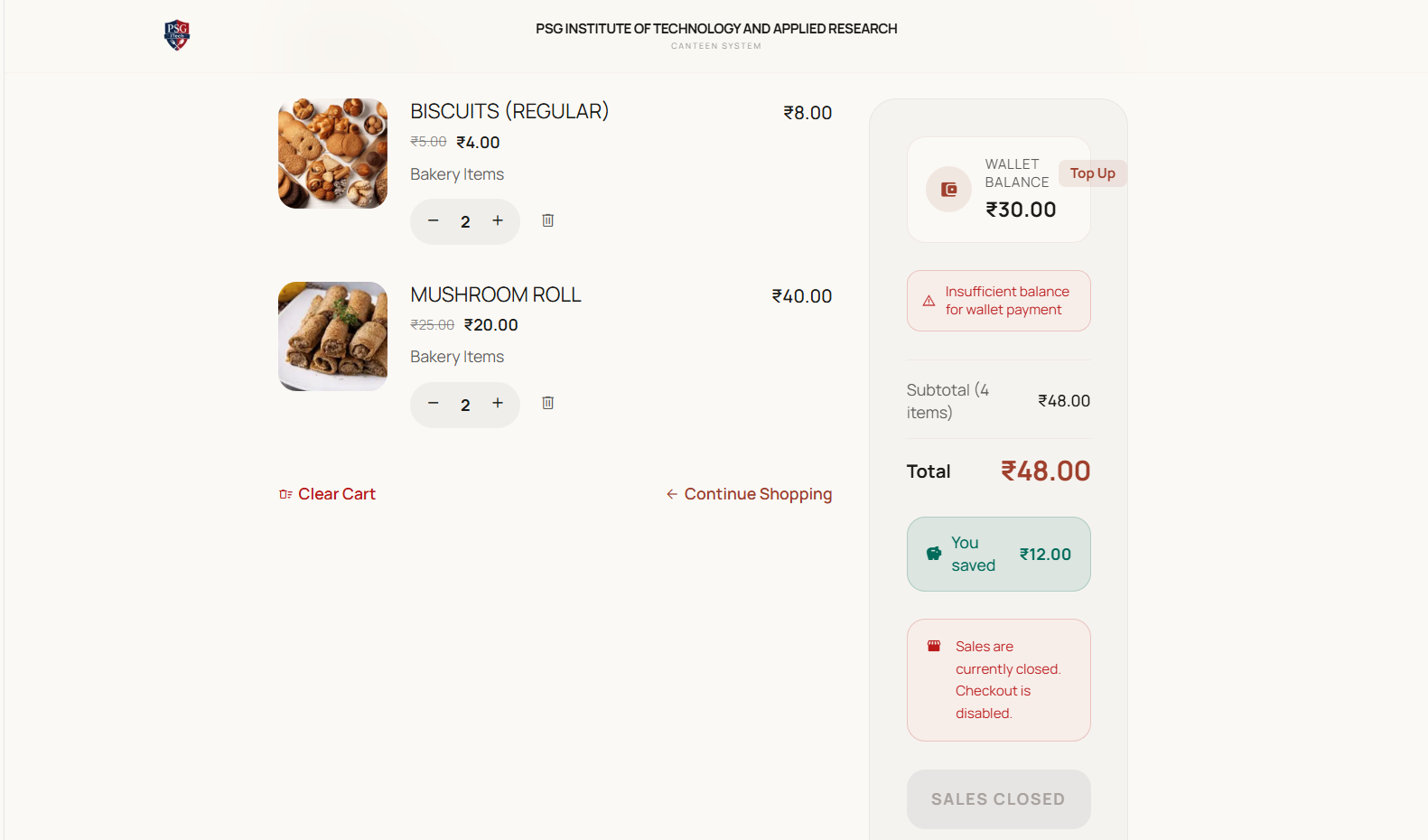Click the store icon in sales closed notice
1428x840 pixels.
(x=934, y=646)
